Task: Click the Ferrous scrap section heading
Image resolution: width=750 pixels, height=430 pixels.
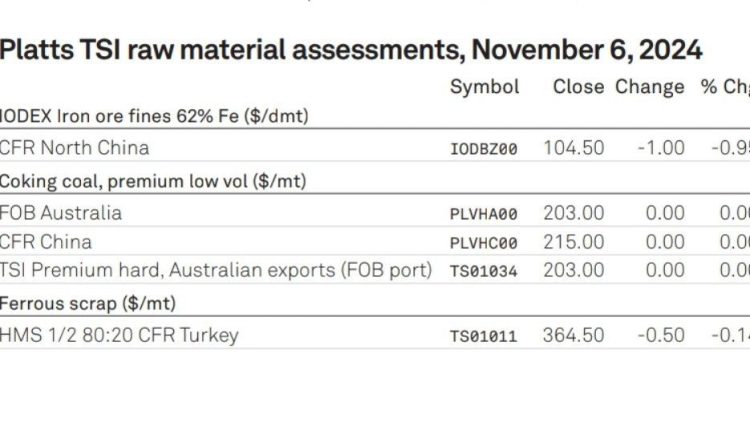Action: [x=88, y=304]
